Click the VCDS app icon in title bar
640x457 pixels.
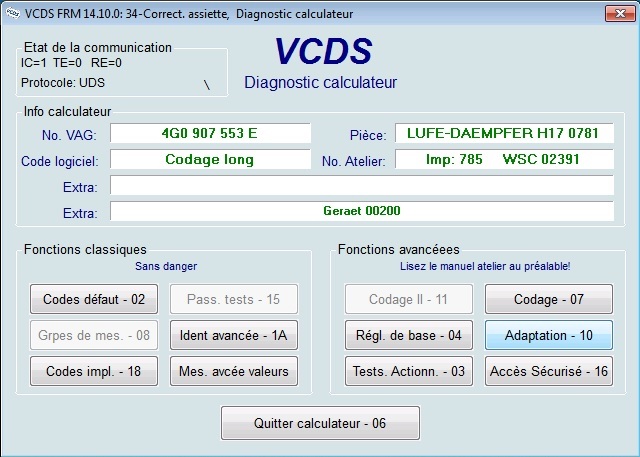pyautogui.click(x=15, y=11)
